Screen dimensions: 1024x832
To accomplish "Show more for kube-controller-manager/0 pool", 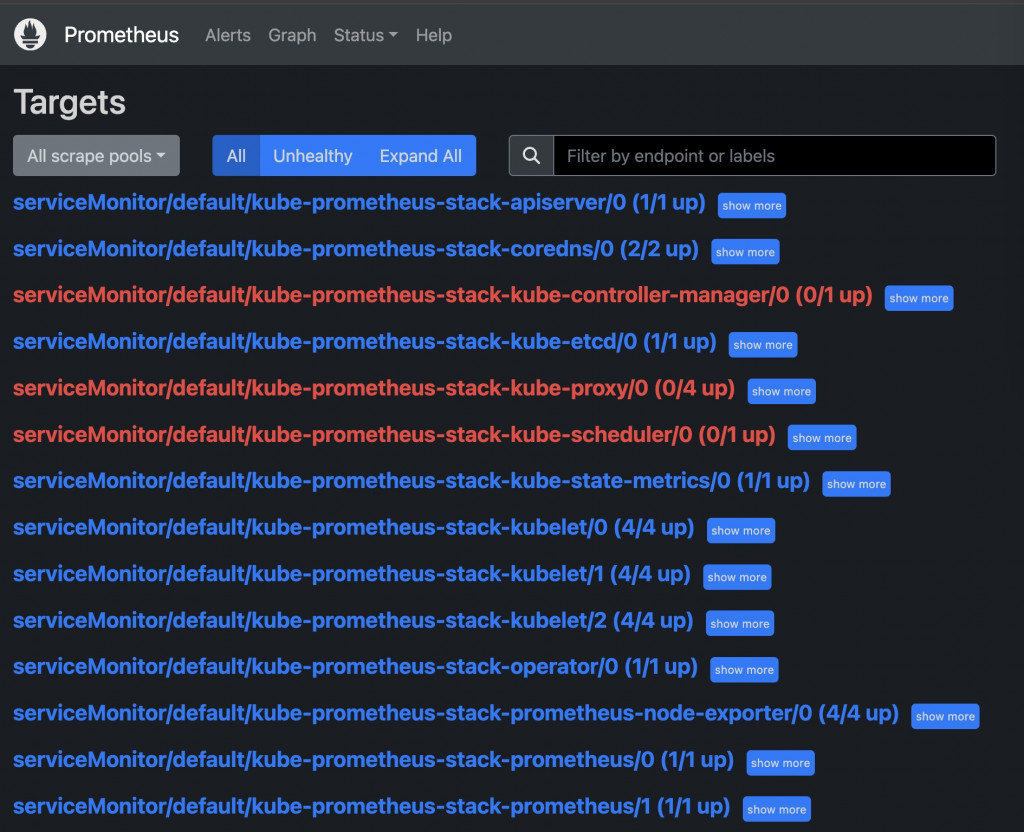I will tap(919, 298).
